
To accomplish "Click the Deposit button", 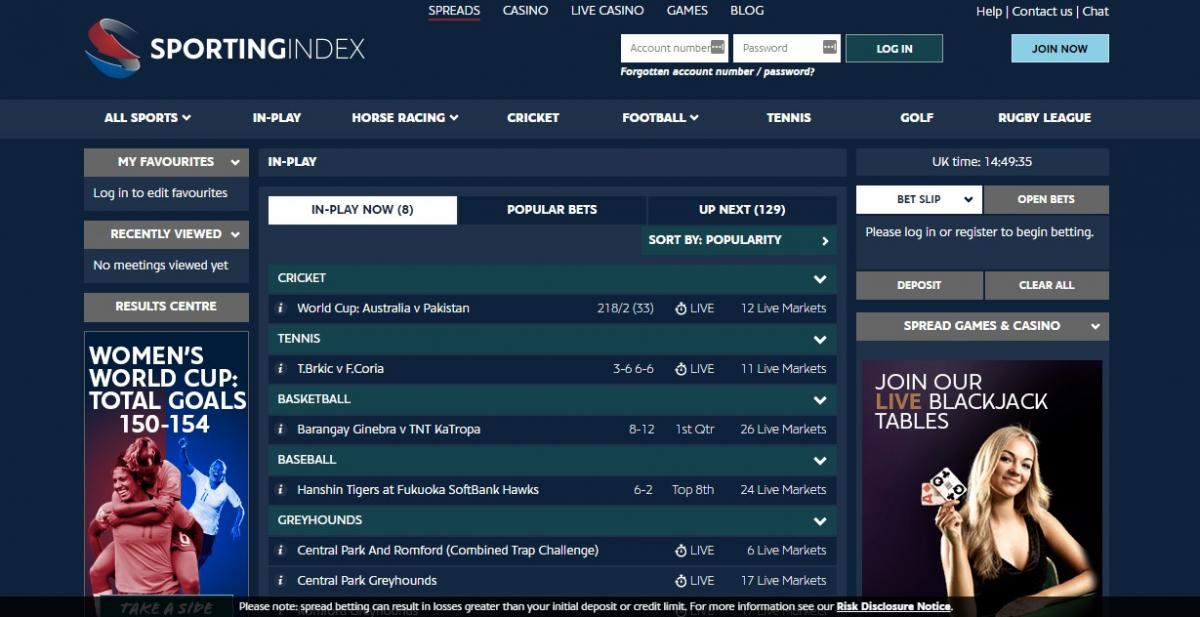I will pos(919,285).
